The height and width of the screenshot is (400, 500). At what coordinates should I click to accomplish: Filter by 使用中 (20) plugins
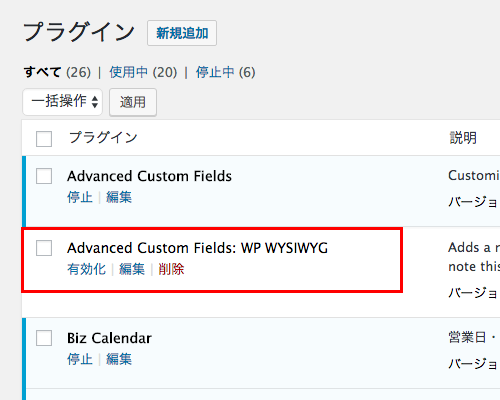pos(143,72)
